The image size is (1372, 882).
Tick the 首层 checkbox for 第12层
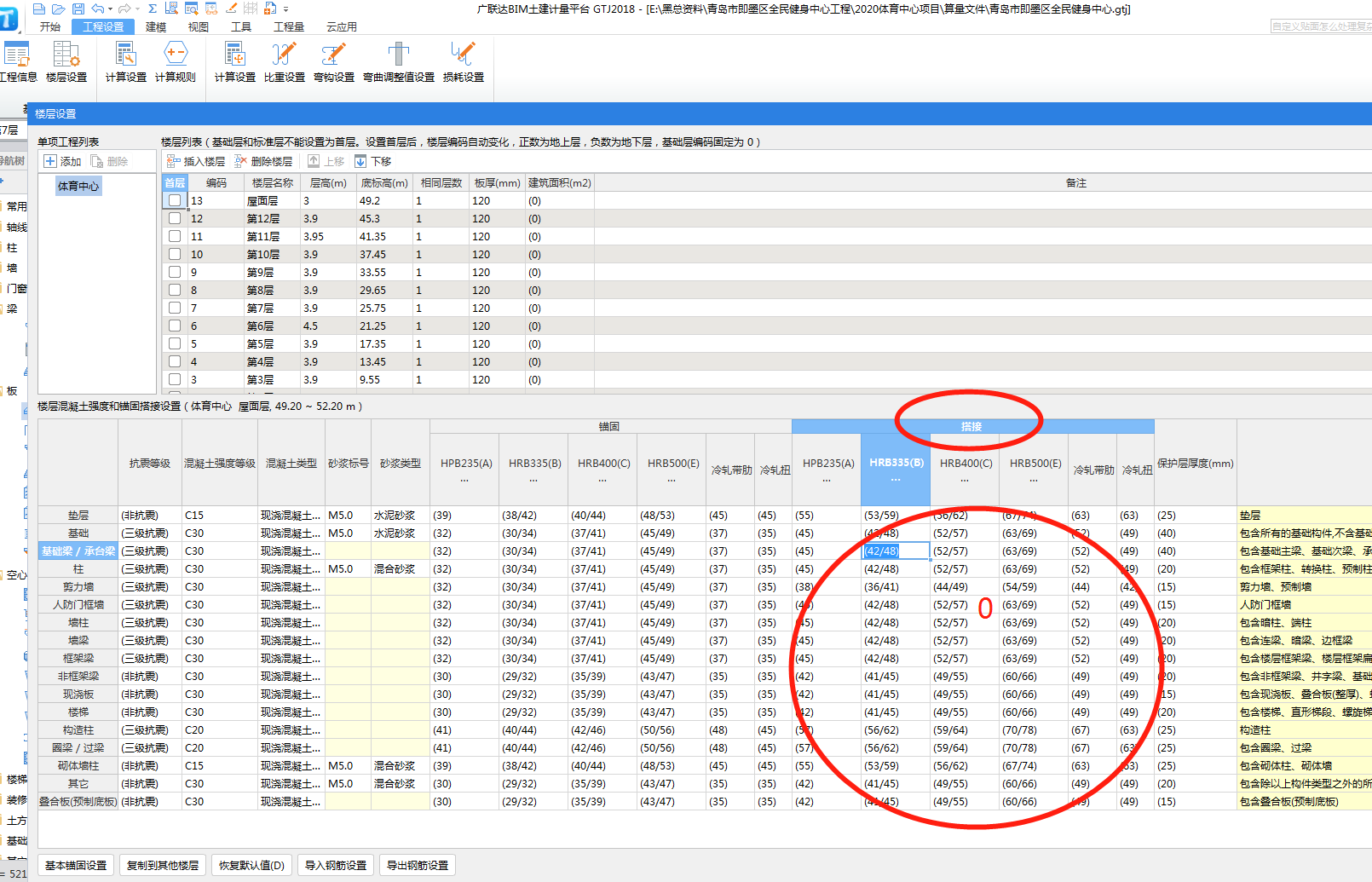click(175, 218)
